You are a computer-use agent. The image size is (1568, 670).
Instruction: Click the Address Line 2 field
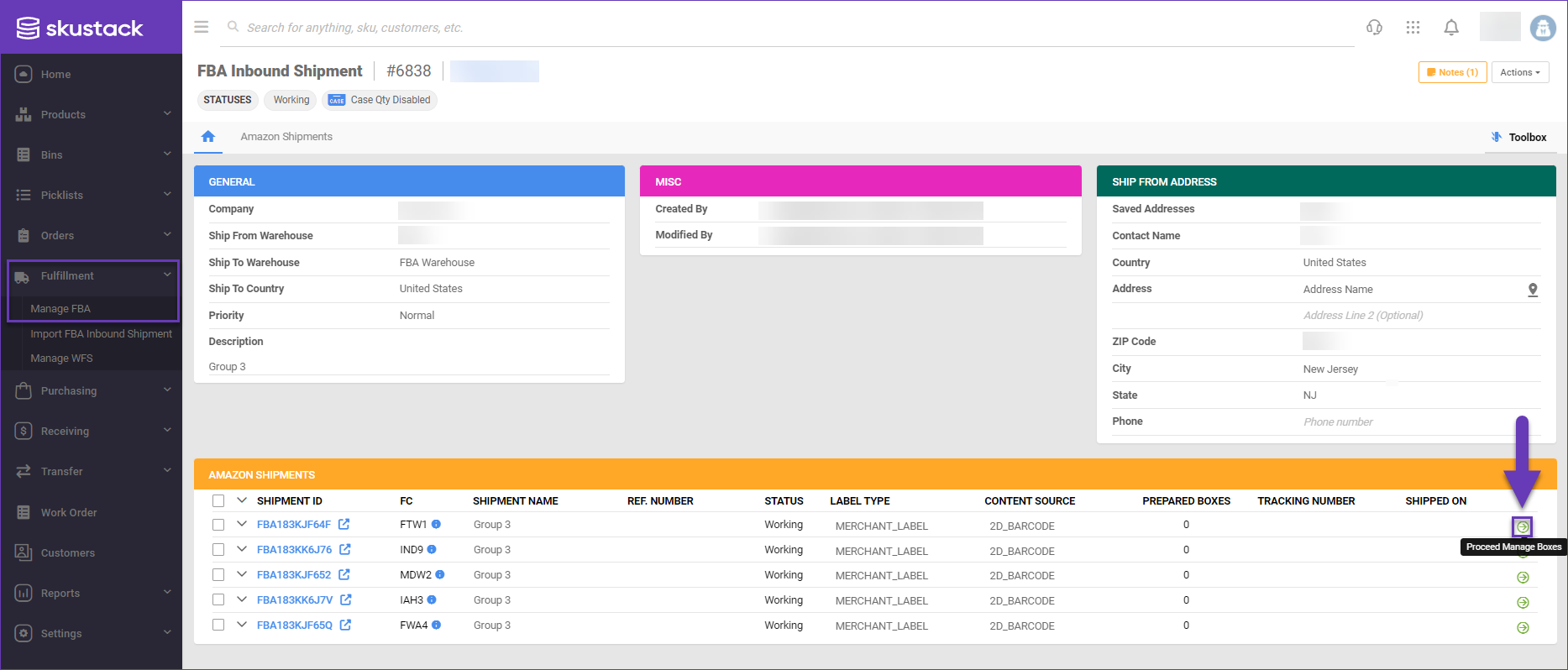point(1422,316)
